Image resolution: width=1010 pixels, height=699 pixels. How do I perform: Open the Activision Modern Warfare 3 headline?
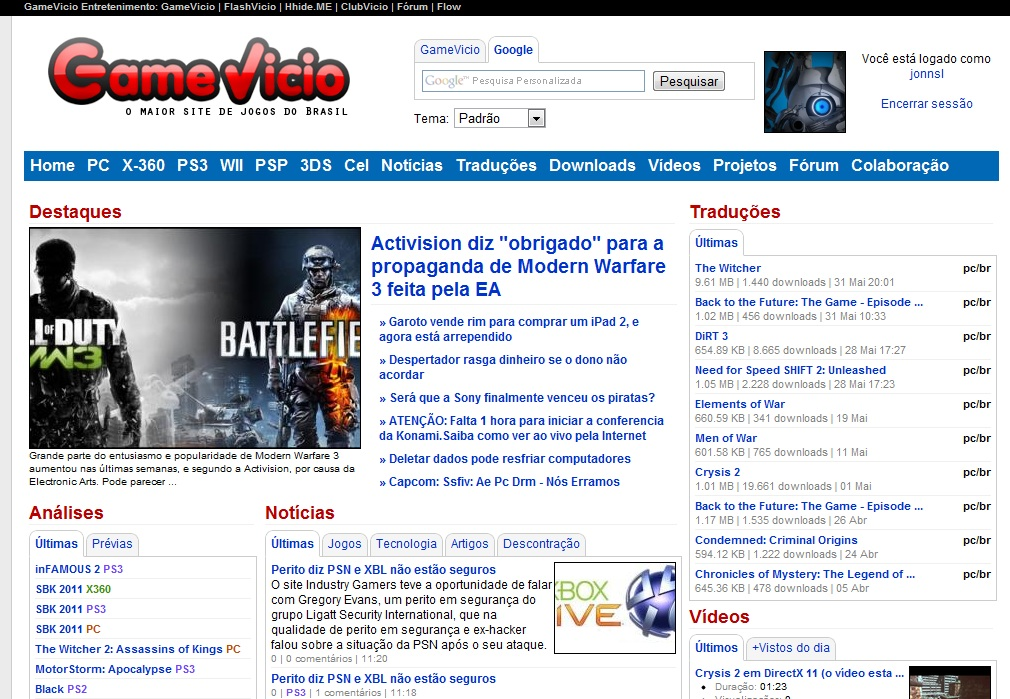[x=518, y=266]
